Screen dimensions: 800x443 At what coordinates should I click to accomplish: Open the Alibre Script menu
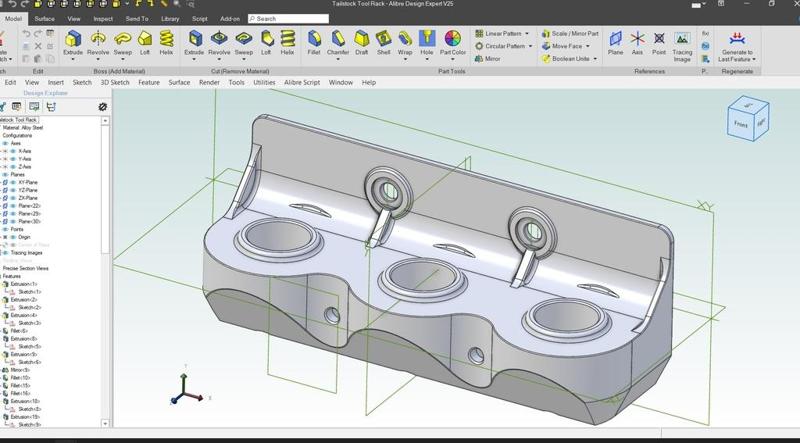pos(301,82)
